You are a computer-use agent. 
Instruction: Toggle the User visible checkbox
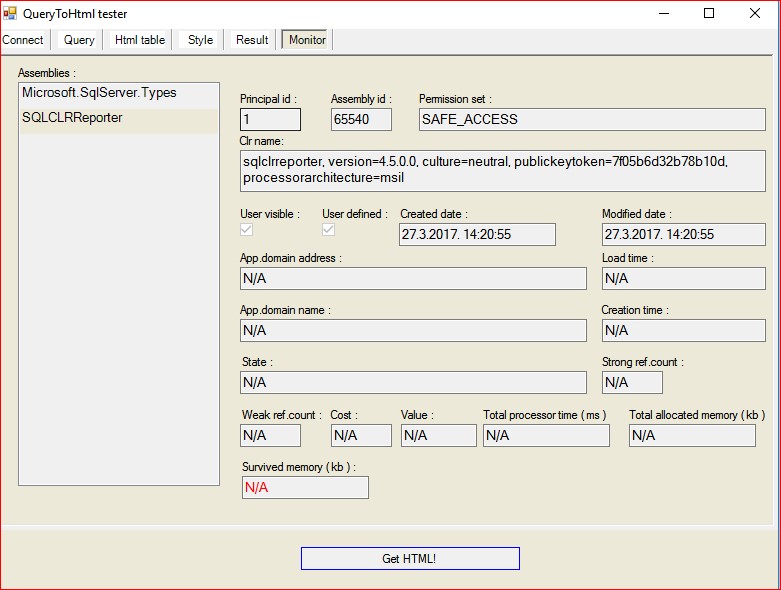click(x=247, y=229)
